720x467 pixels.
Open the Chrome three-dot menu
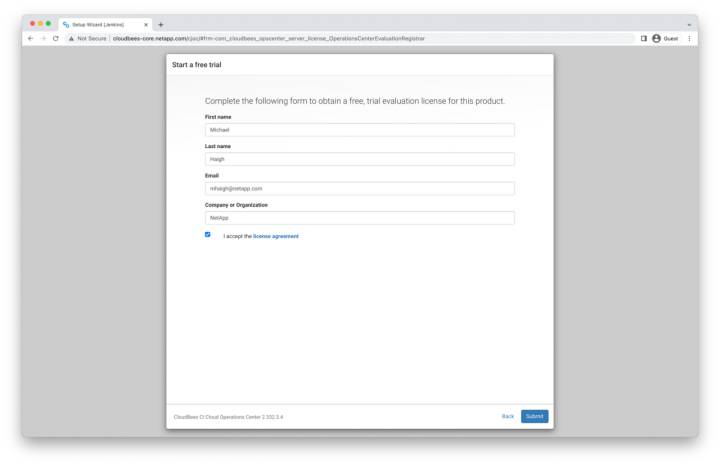coord(689,38)
